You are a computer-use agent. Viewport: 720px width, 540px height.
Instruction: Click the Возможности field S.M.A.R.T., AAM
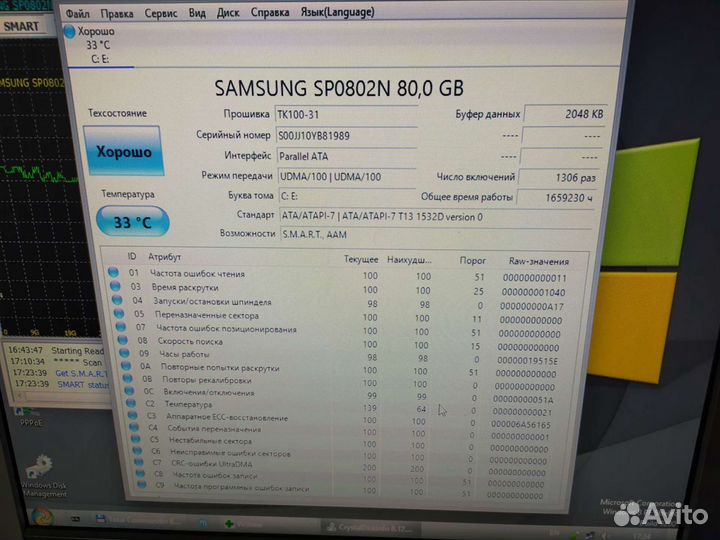pos(435,235)
